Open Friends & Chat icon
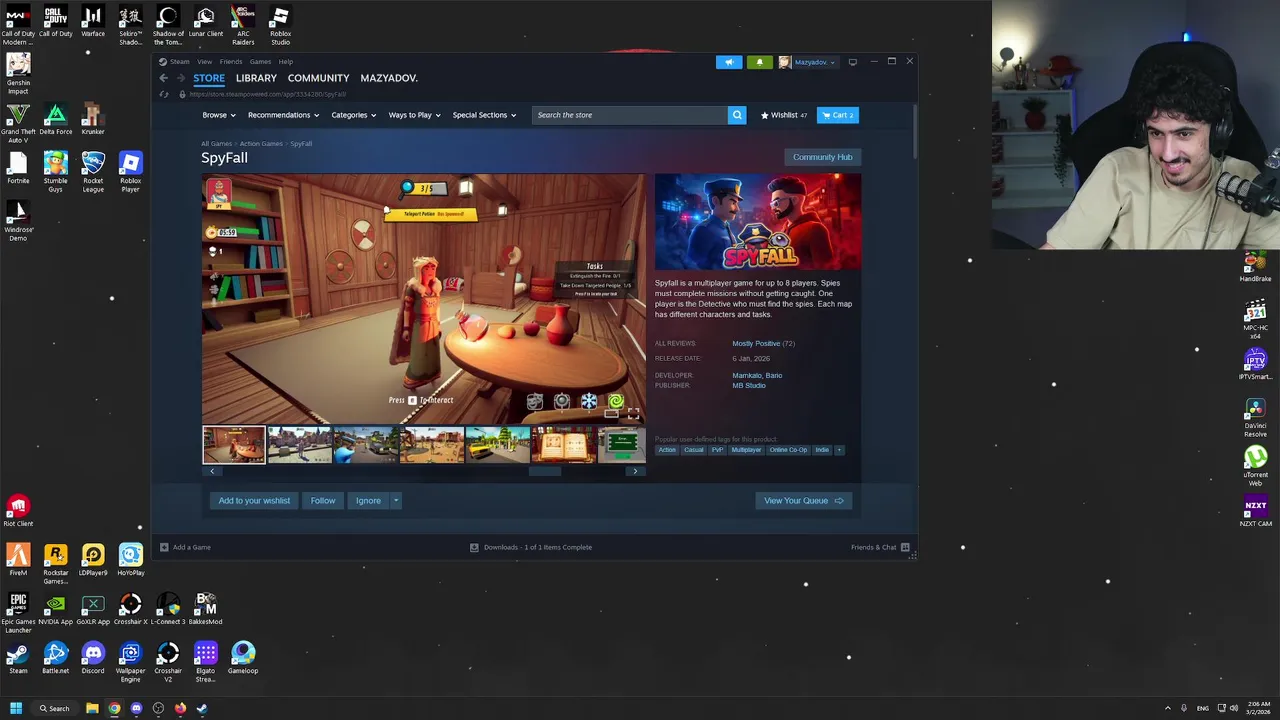Image resolution: width=1280 pixels, height=720 pixels. click(905, 547)
